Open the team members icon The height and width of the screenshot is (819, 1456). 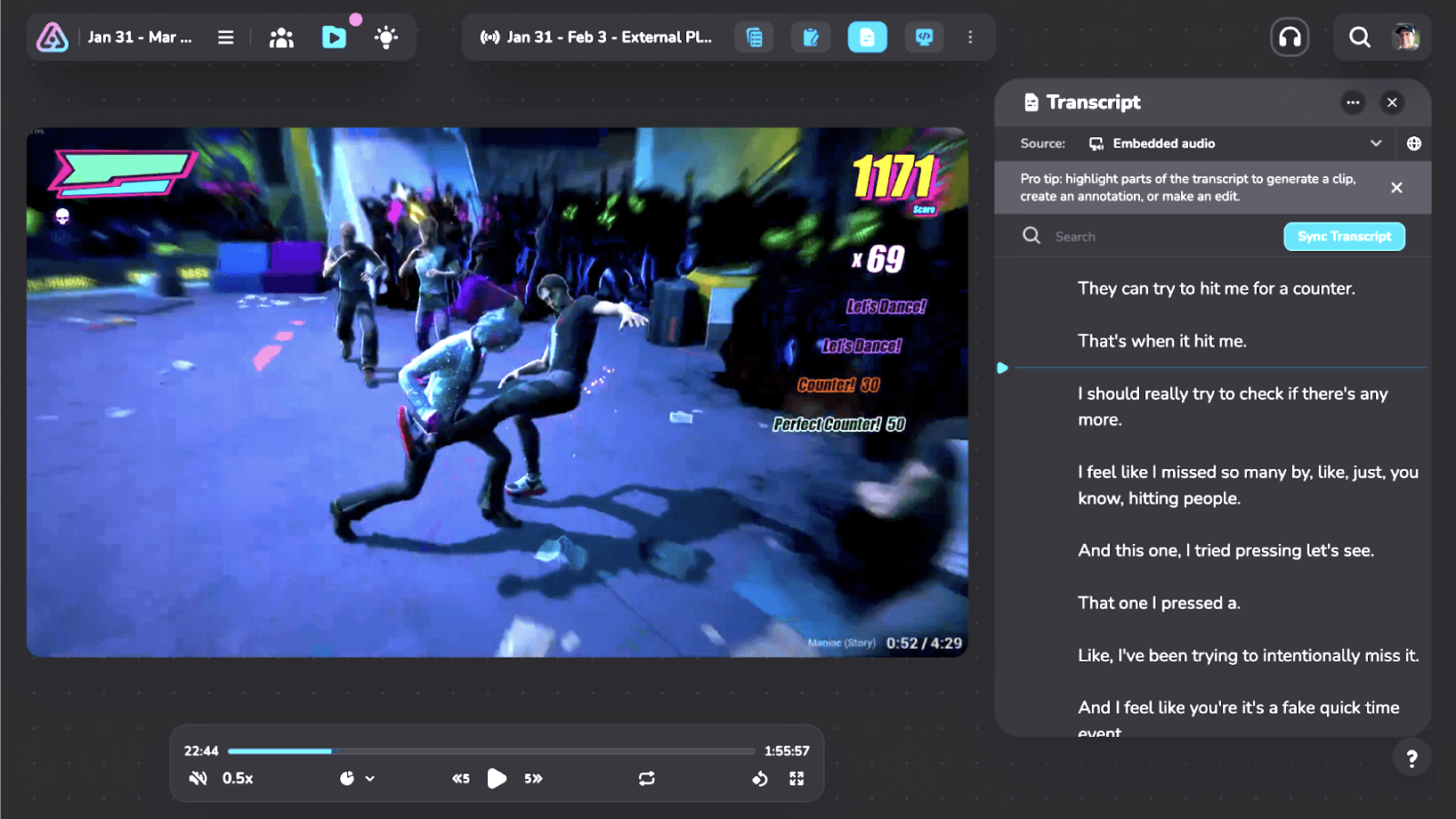(x=281, y=37)
